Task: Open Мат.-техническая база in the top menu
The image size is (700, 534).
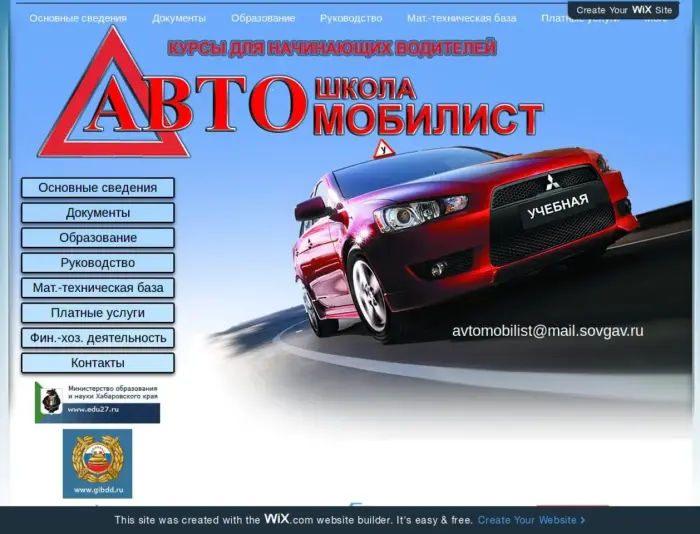Action: 462,18
